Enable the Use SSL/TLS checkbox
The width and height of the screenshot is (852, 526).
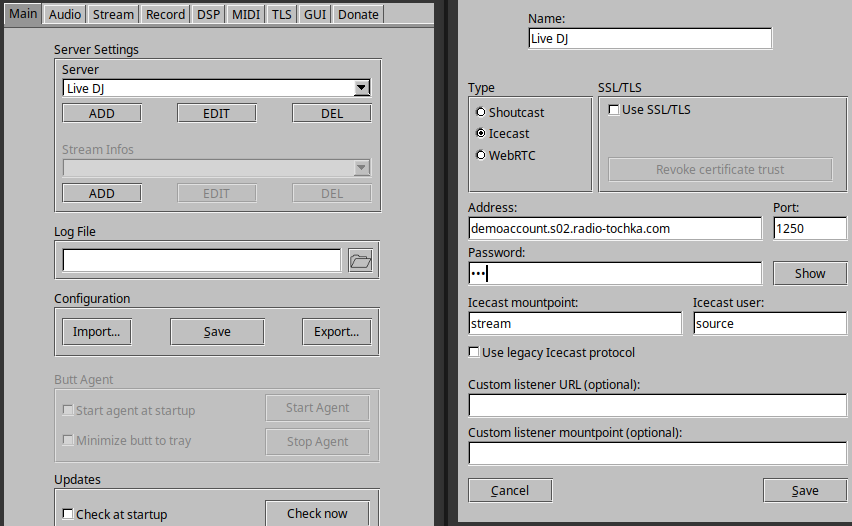pos(613,110)
